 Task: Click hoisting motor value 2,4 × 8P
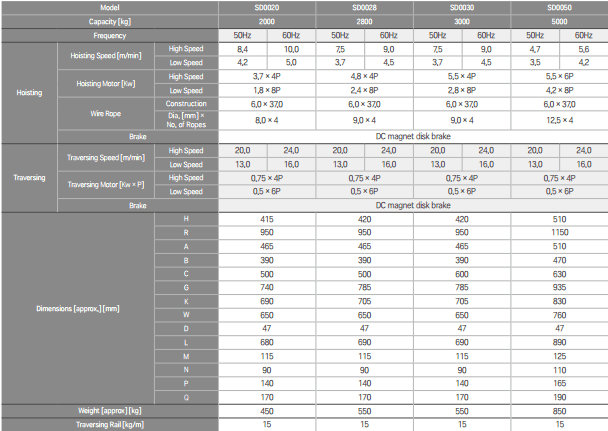364,91
